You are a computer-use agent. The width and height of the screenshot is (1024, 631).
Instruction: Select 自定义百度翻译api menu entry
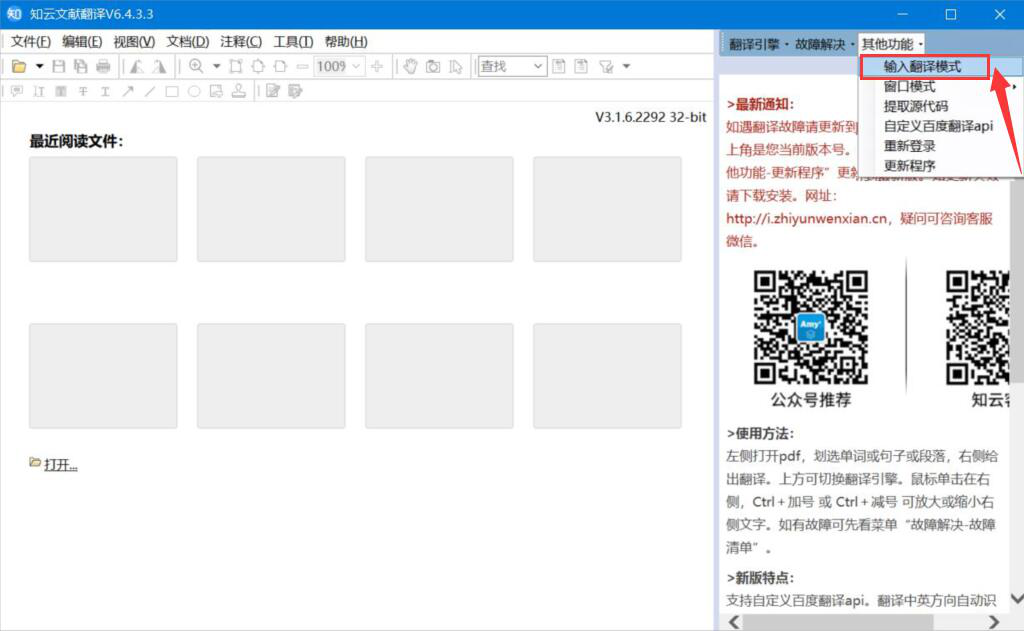[x=940, y=126]
